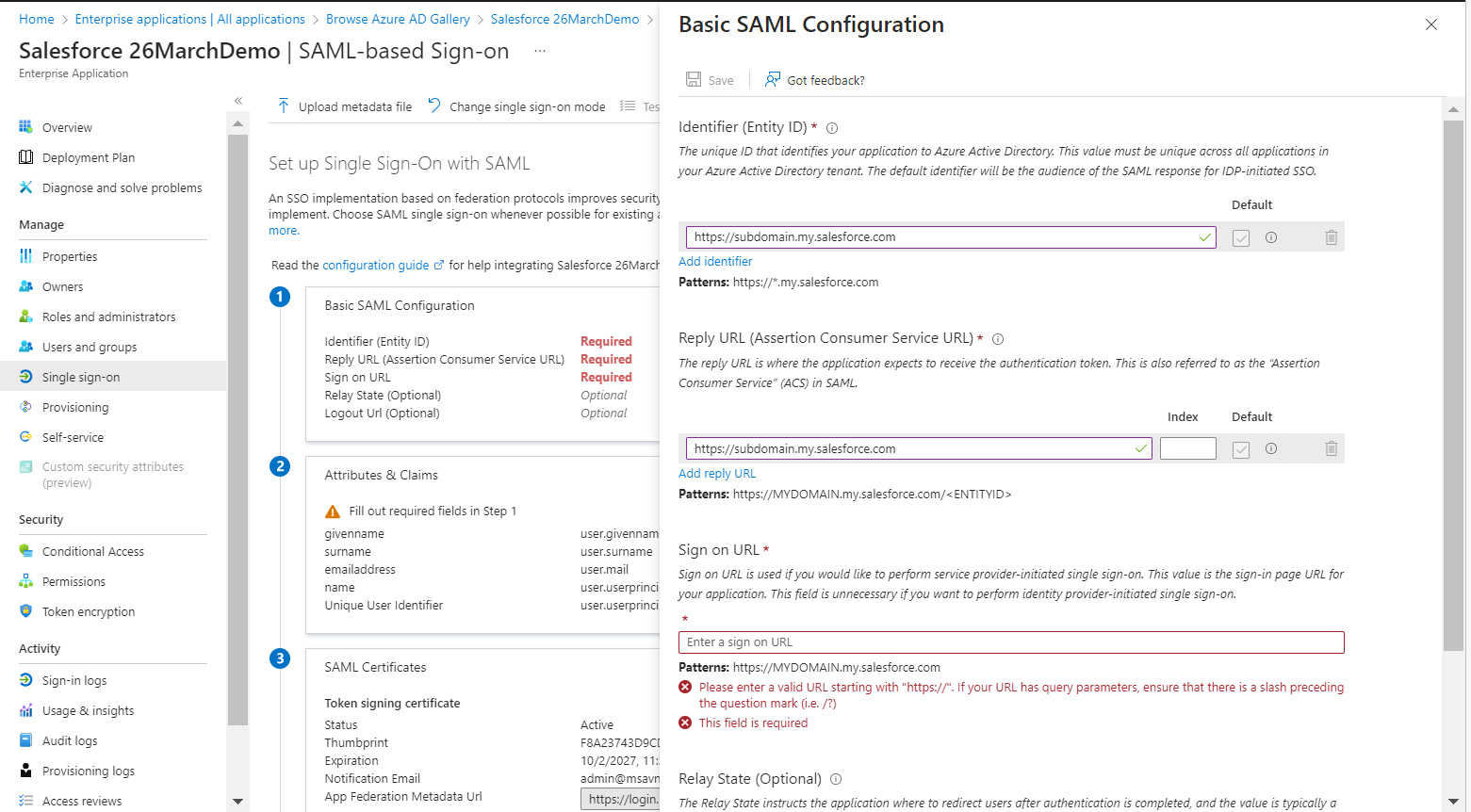The height and width of the screenshot is (812, 1471).
Task: Delete the Reply URL entry via trash icon
Action: point(1332,449)
